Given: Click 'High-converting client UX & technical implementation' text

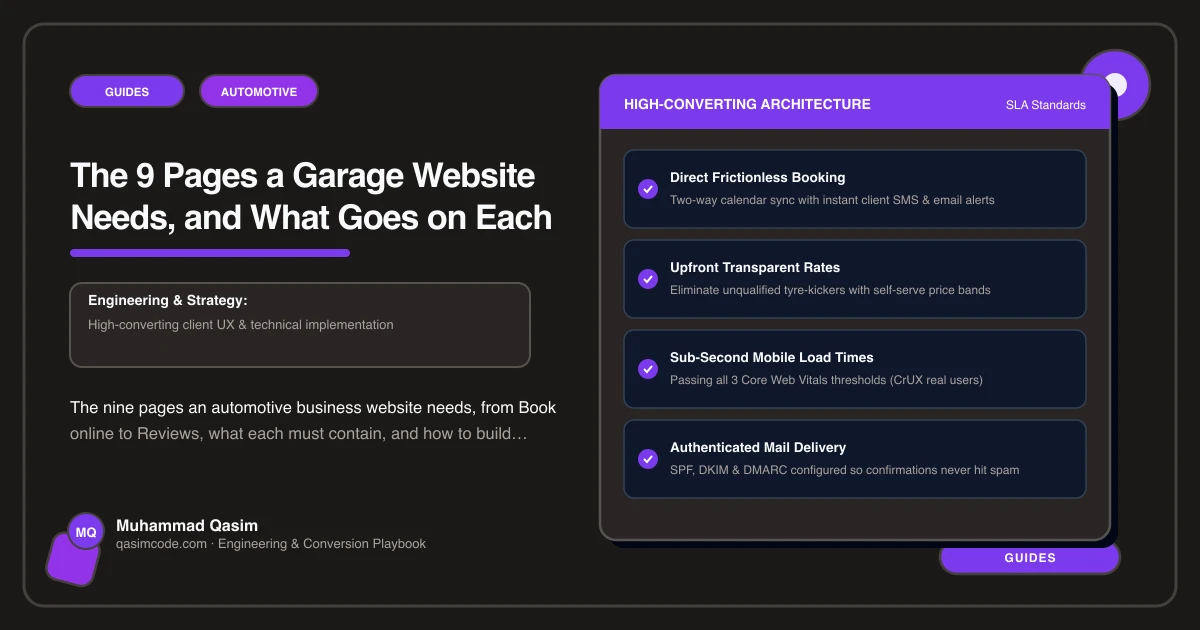Looking at the screenshot, I should 241,324.
